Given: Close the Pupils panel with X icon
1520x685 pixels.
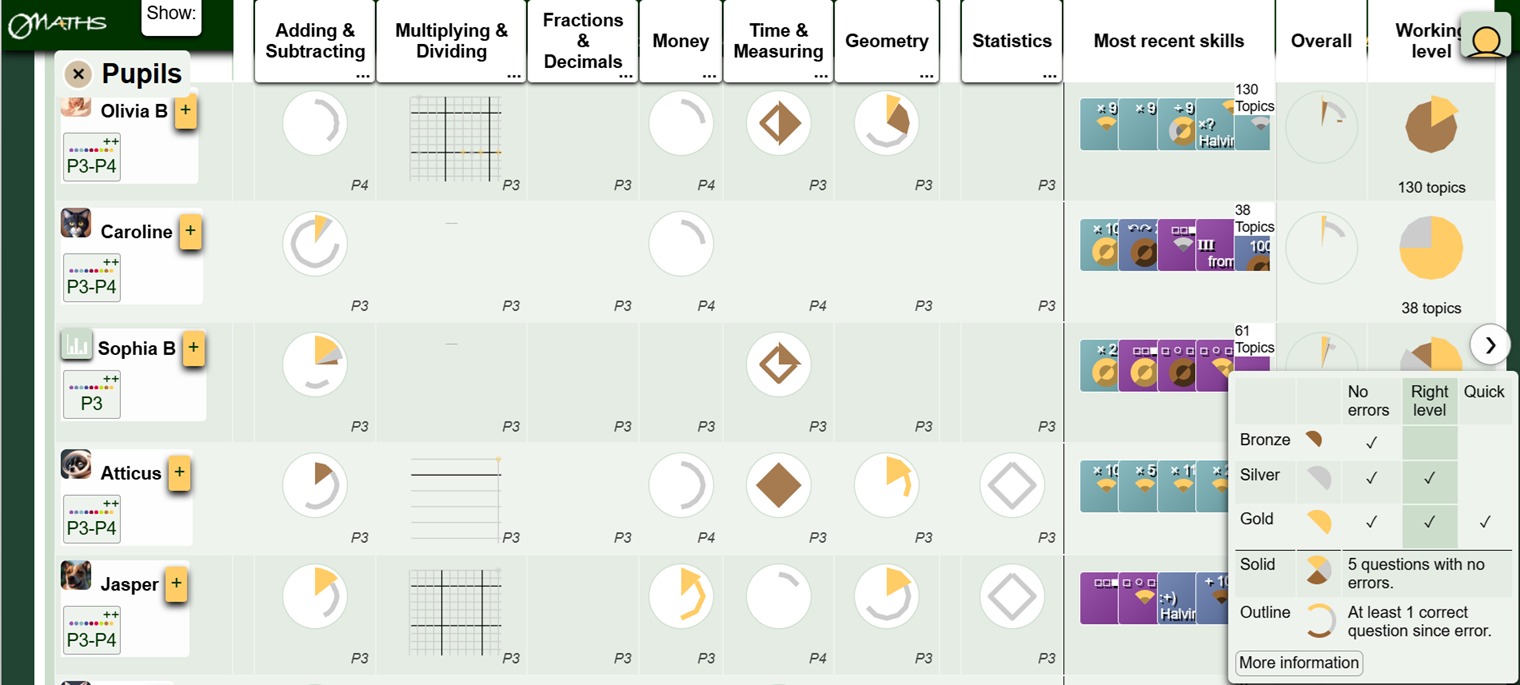Looking at the screenshot, I should tap(78, 74).
